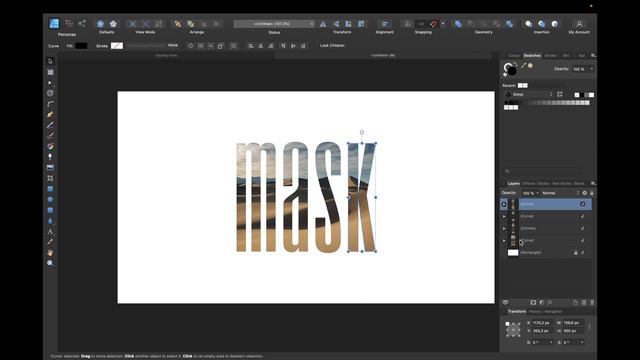
Task: Select the Zoom magnifier tool
Action: [50, 263]
